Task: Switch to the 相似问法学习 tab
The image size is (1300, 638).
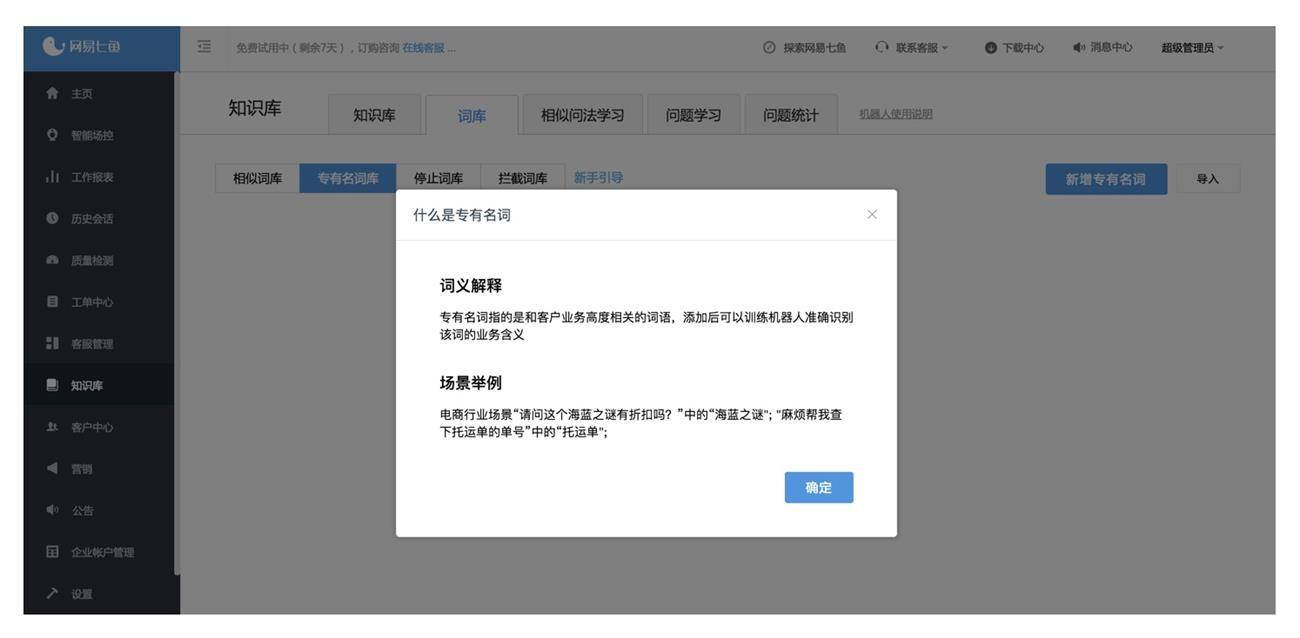Action: pyautogui.click(x=583, y=115)
